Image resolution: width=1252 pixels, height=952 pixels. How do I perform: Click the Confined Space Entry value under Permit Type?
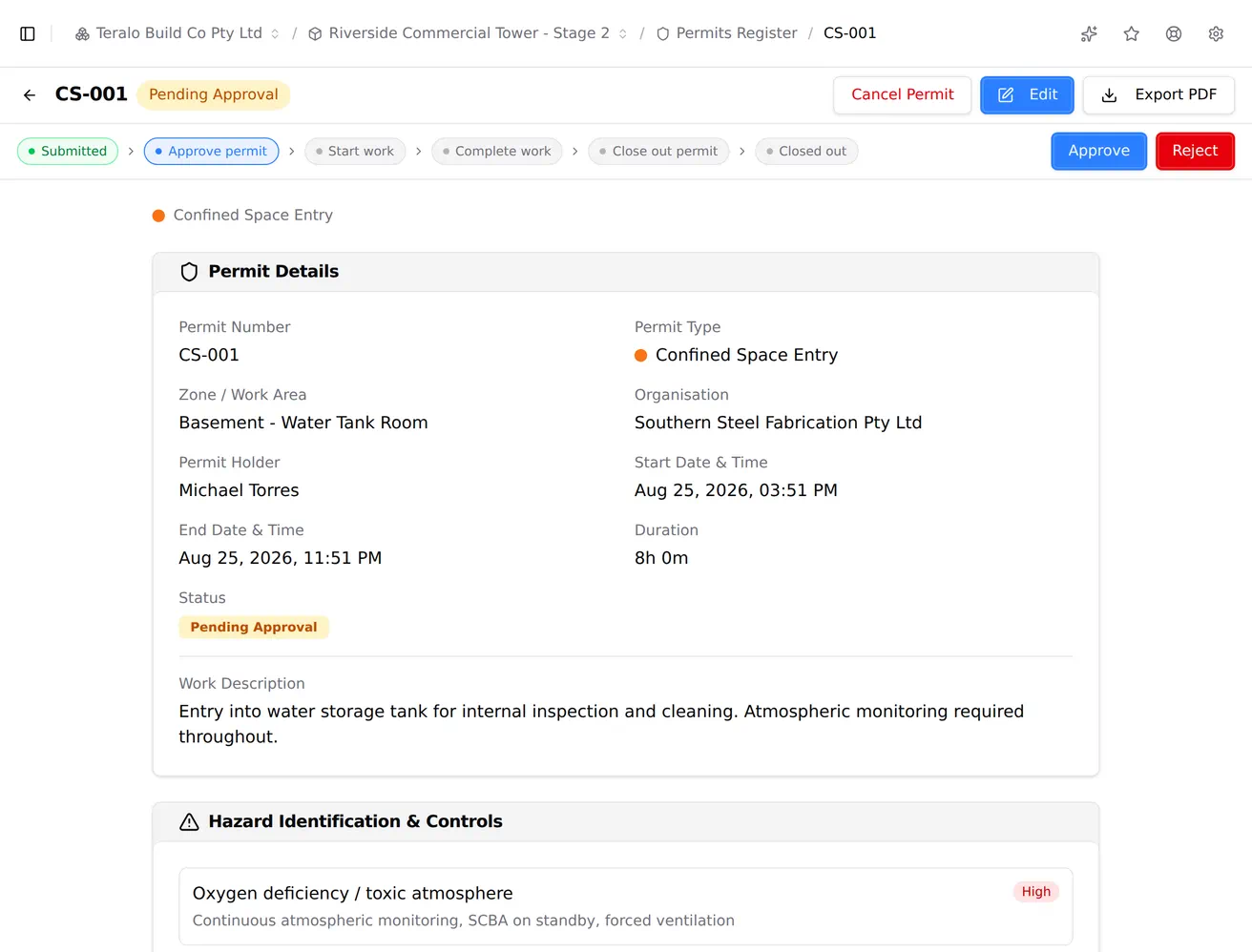pyautogui.click(x=746, y=355)
